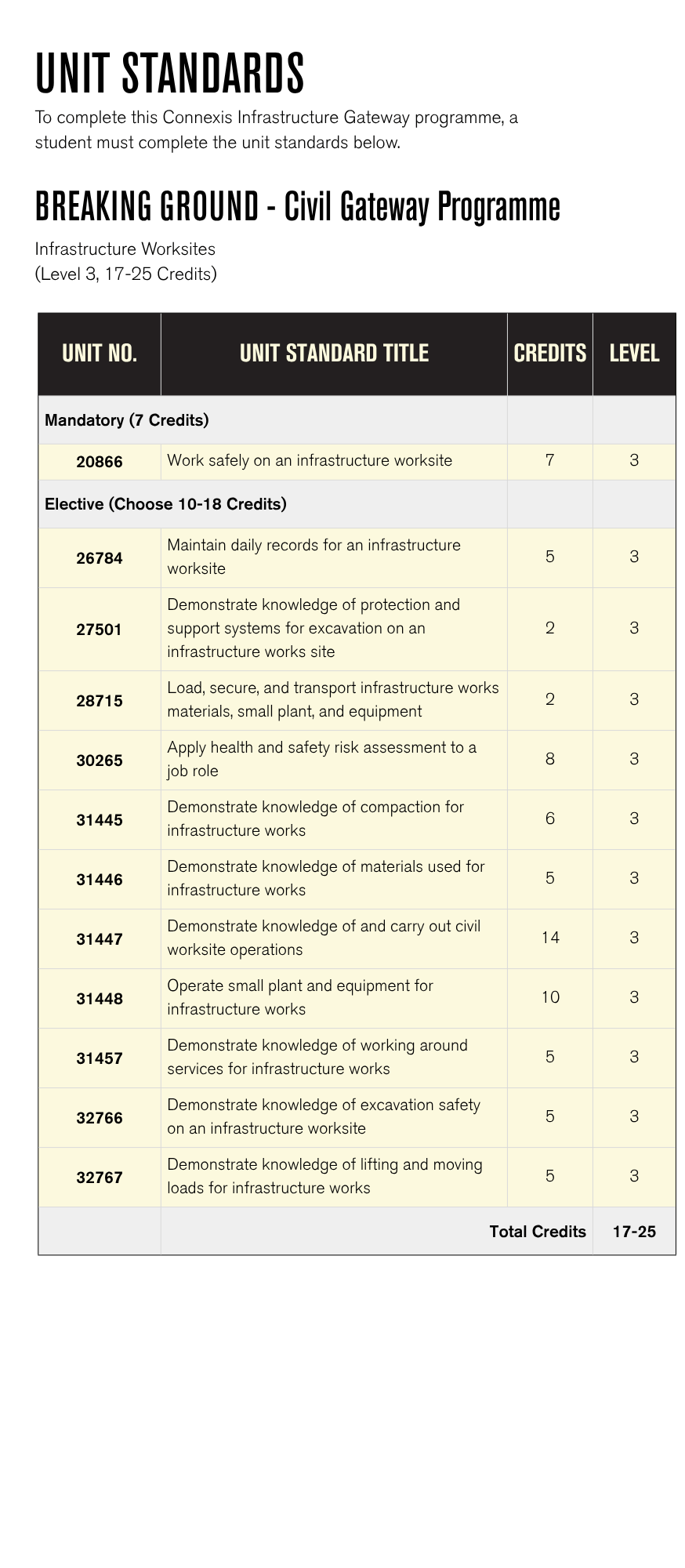
Task: Click the UNIT STANDARD TITLE column header
Action: tap(334, 354)
